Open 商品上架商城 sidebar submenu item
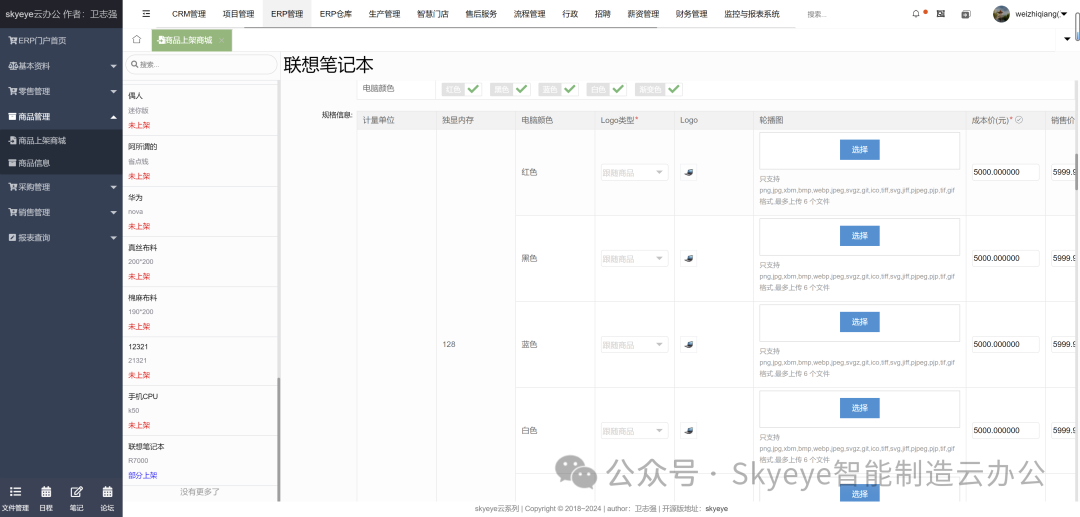This screenshot has height=517, width=1080. tap(61, 140)
